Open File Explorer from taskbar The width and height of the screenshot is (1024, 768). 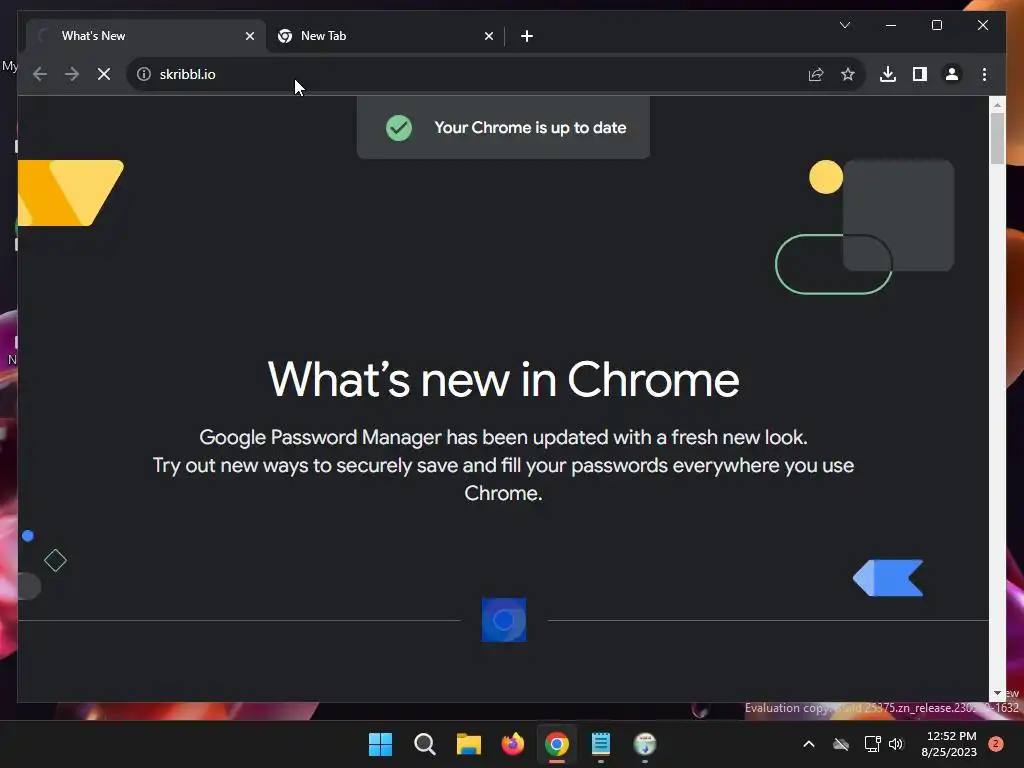coord(468,744)
